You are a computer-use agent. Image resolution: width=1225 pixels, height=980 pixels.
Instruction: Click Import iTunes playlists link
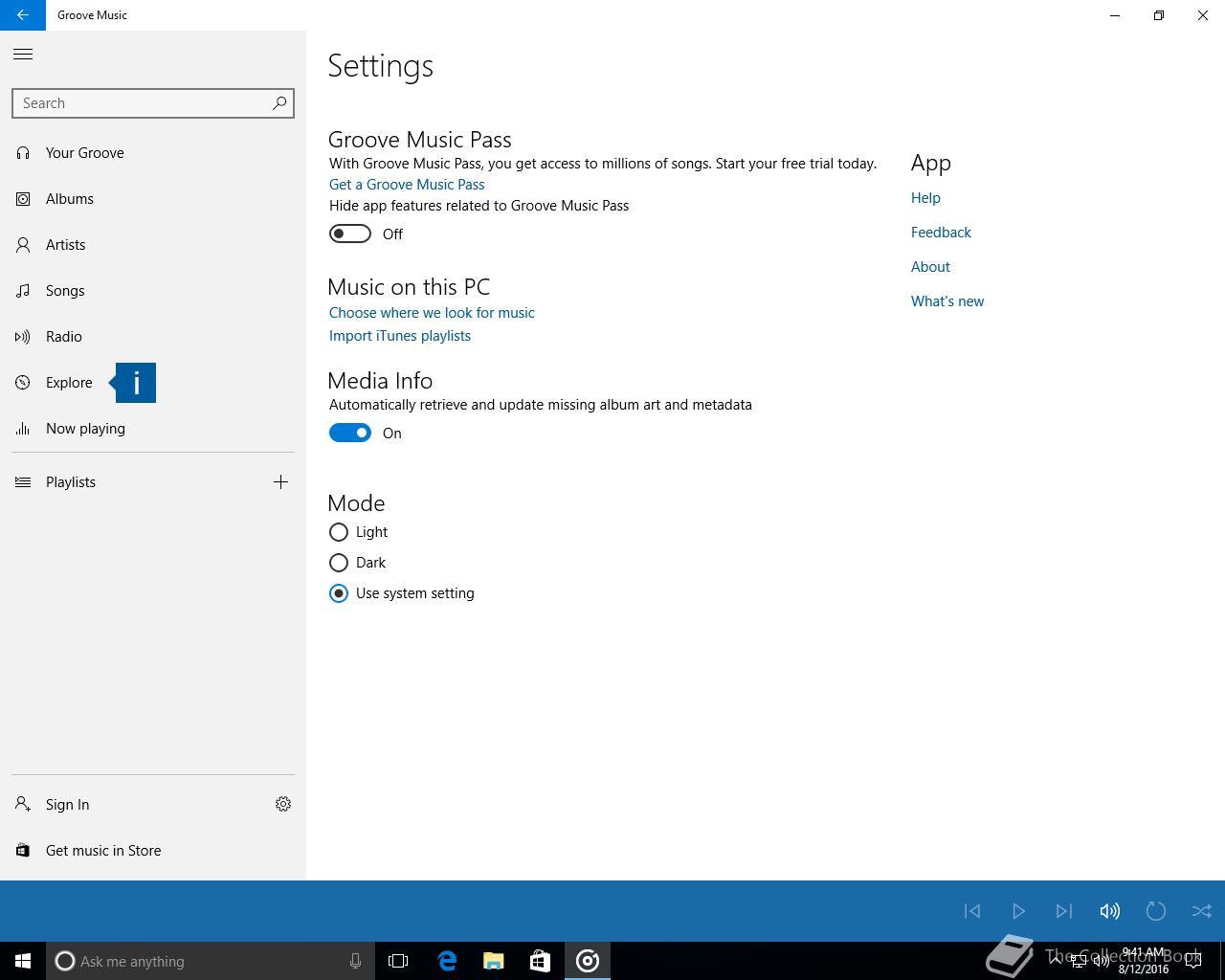[x=400, y=336]
